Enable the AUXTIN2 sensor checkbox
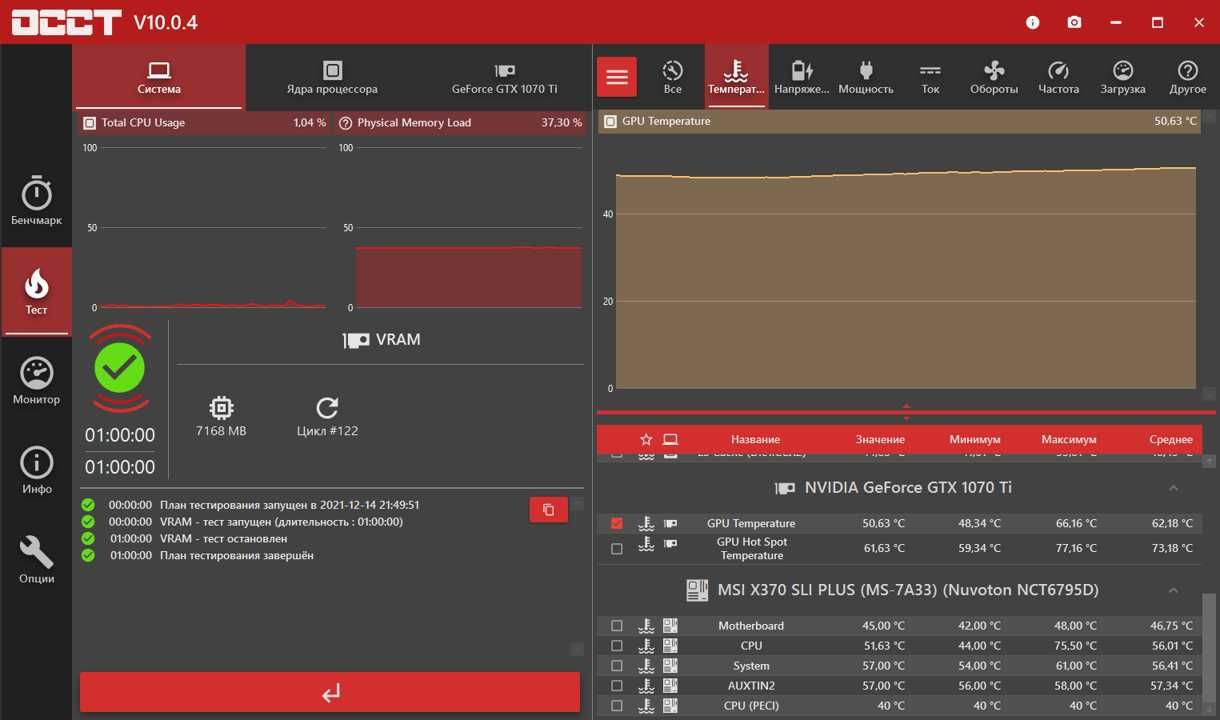This screenshot has height=720, width=1220. coord(617,686)
